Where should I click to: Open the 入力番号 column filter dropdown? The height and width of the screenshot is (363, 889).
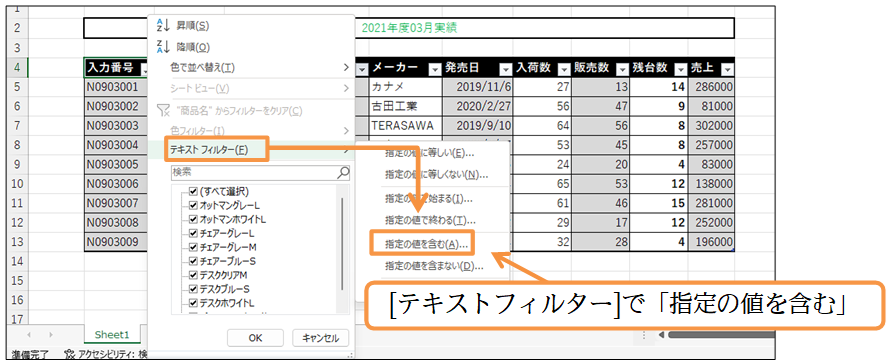pos(145,69)
